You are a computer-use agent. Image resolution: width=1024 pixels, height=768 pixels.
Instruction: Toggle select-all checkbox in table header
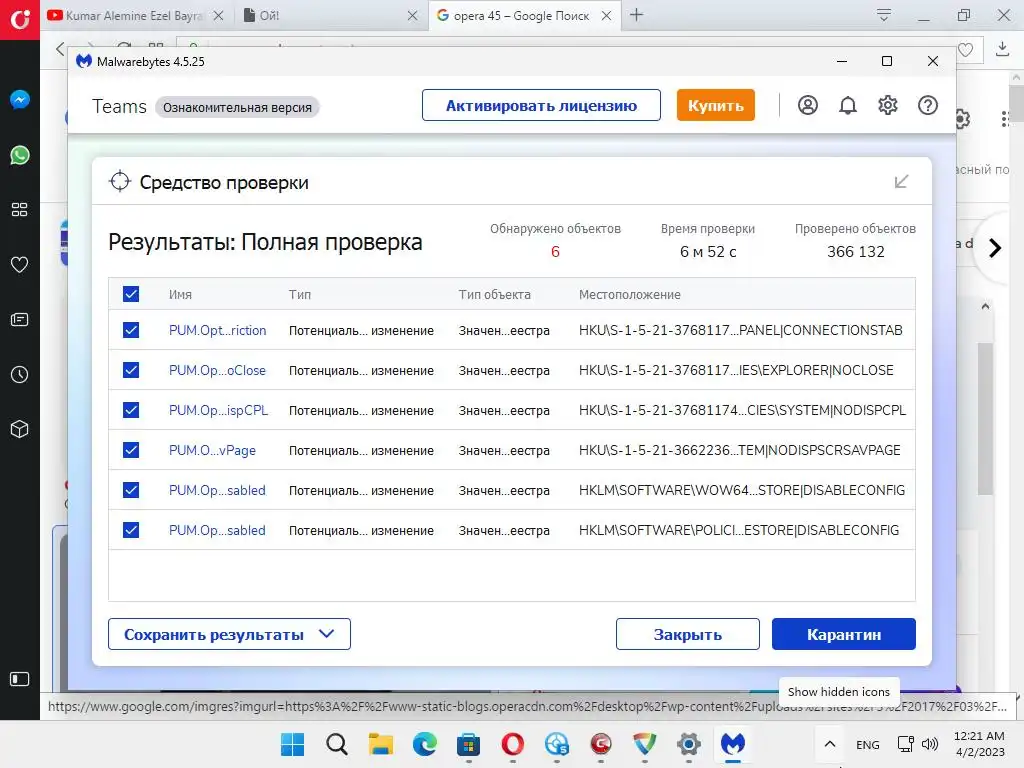131,294
